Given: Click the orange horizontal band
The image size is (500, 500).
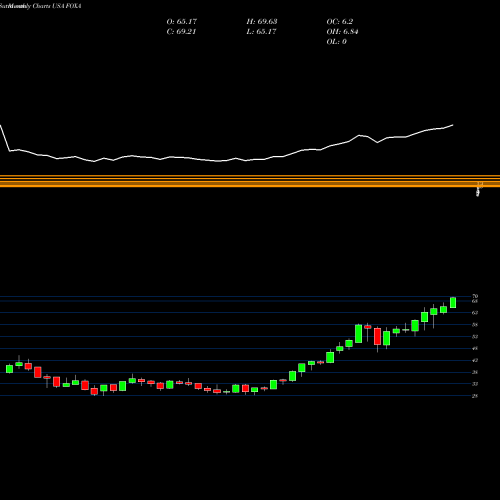Looking at the screenshot, I should point(250,181).
